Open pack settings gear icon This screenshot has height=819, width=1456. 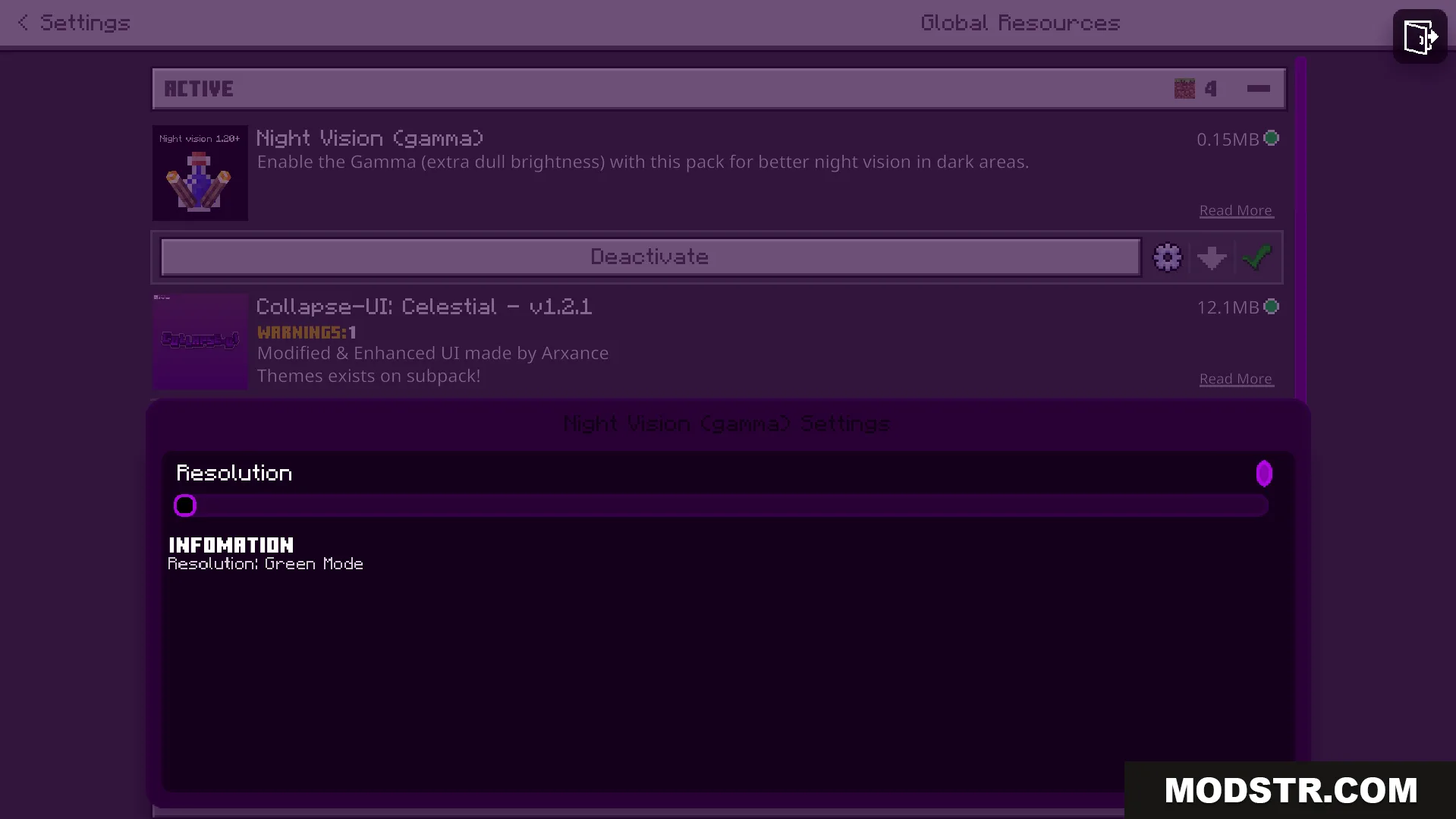[1168, 257]
